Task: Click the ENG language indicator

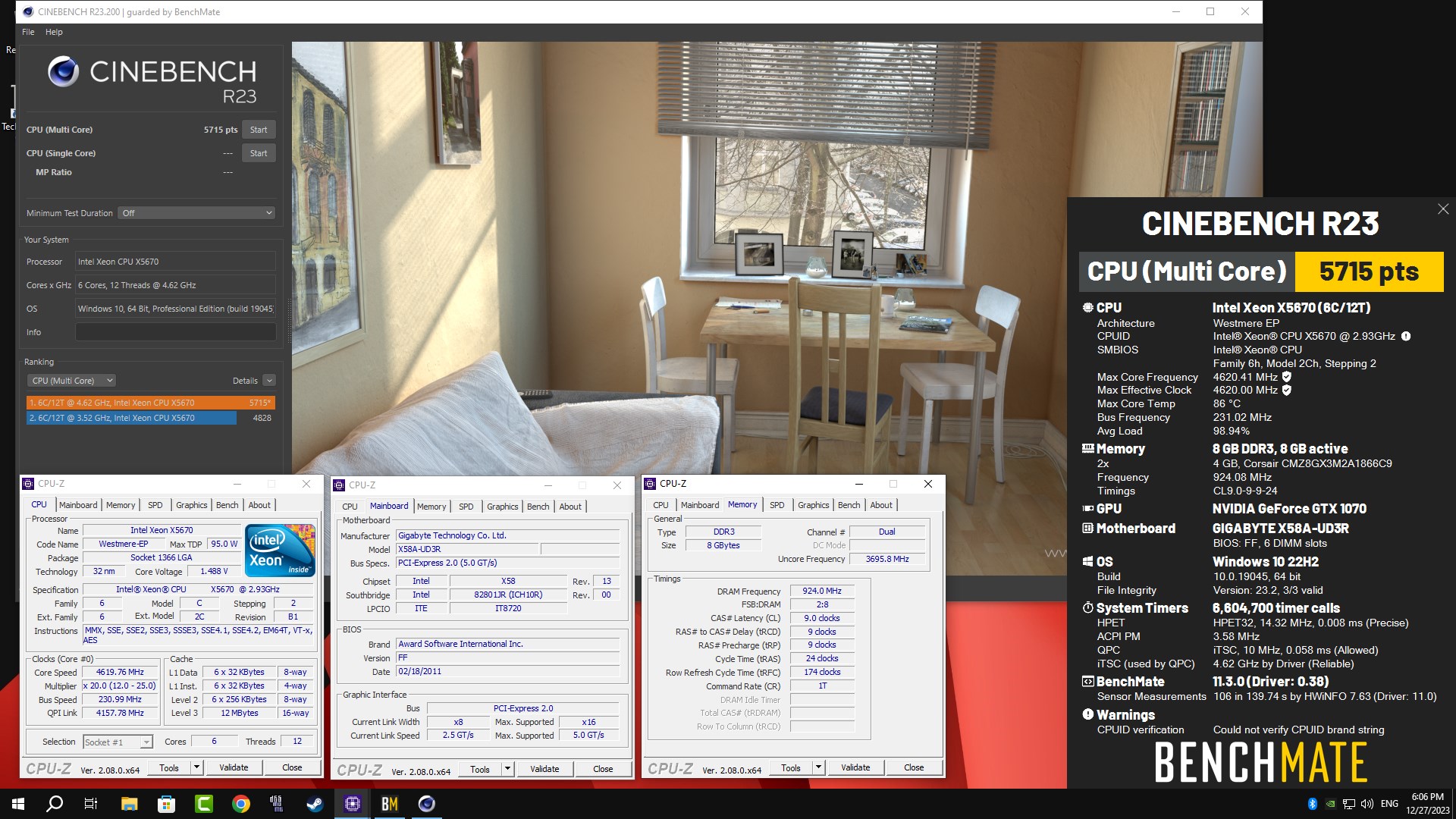Action: coord(1389,804)
